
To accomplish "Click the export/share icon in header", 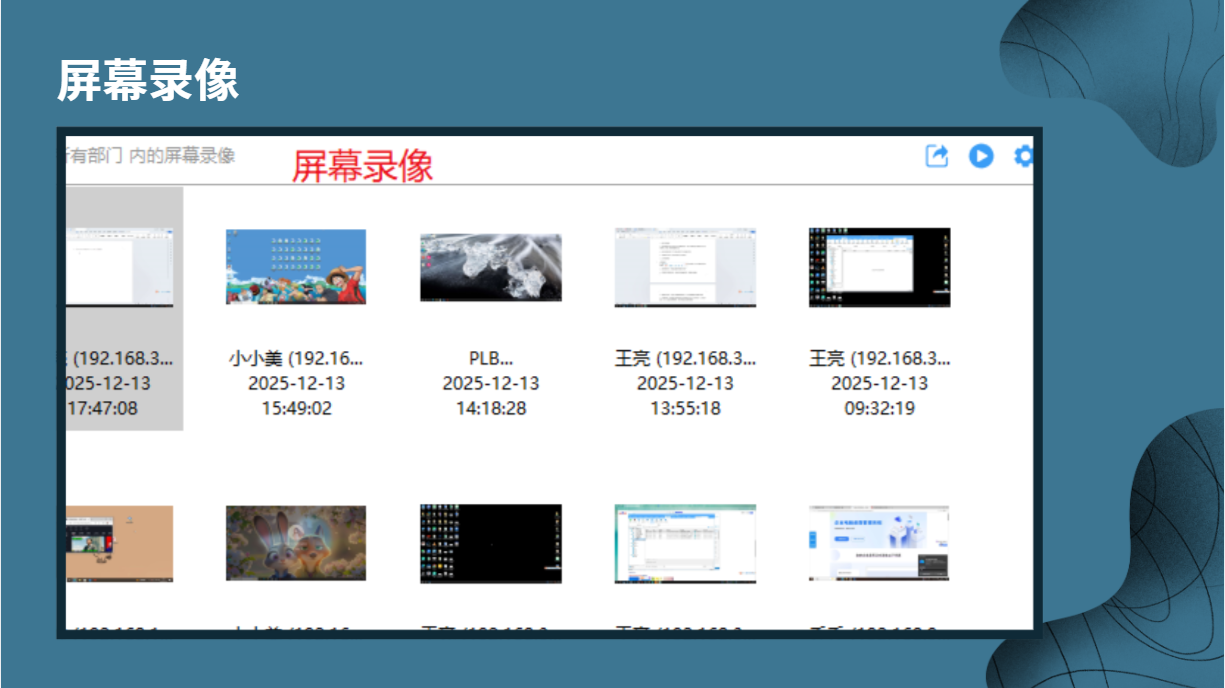I will click(937, 156).
